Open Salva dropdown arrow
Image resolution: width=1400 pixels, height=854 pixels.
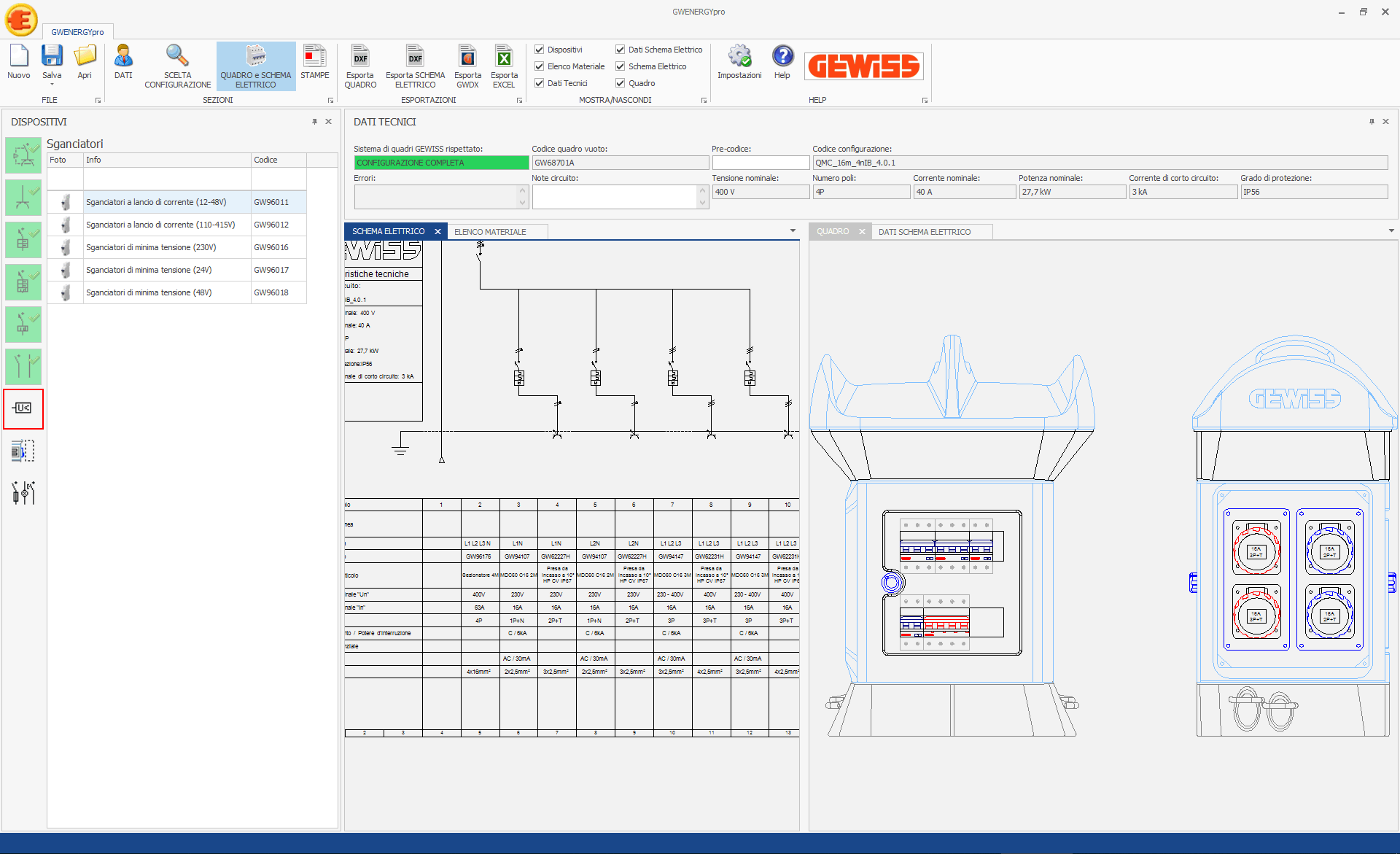point(52,85)
